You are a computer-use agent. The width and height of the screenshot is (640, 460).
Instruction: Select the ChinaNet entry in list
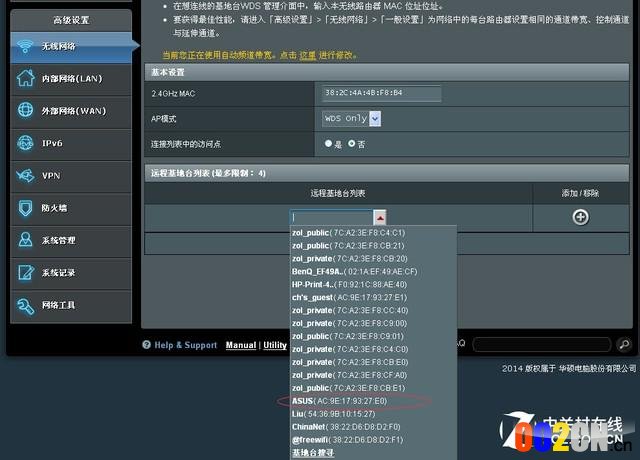346,427
